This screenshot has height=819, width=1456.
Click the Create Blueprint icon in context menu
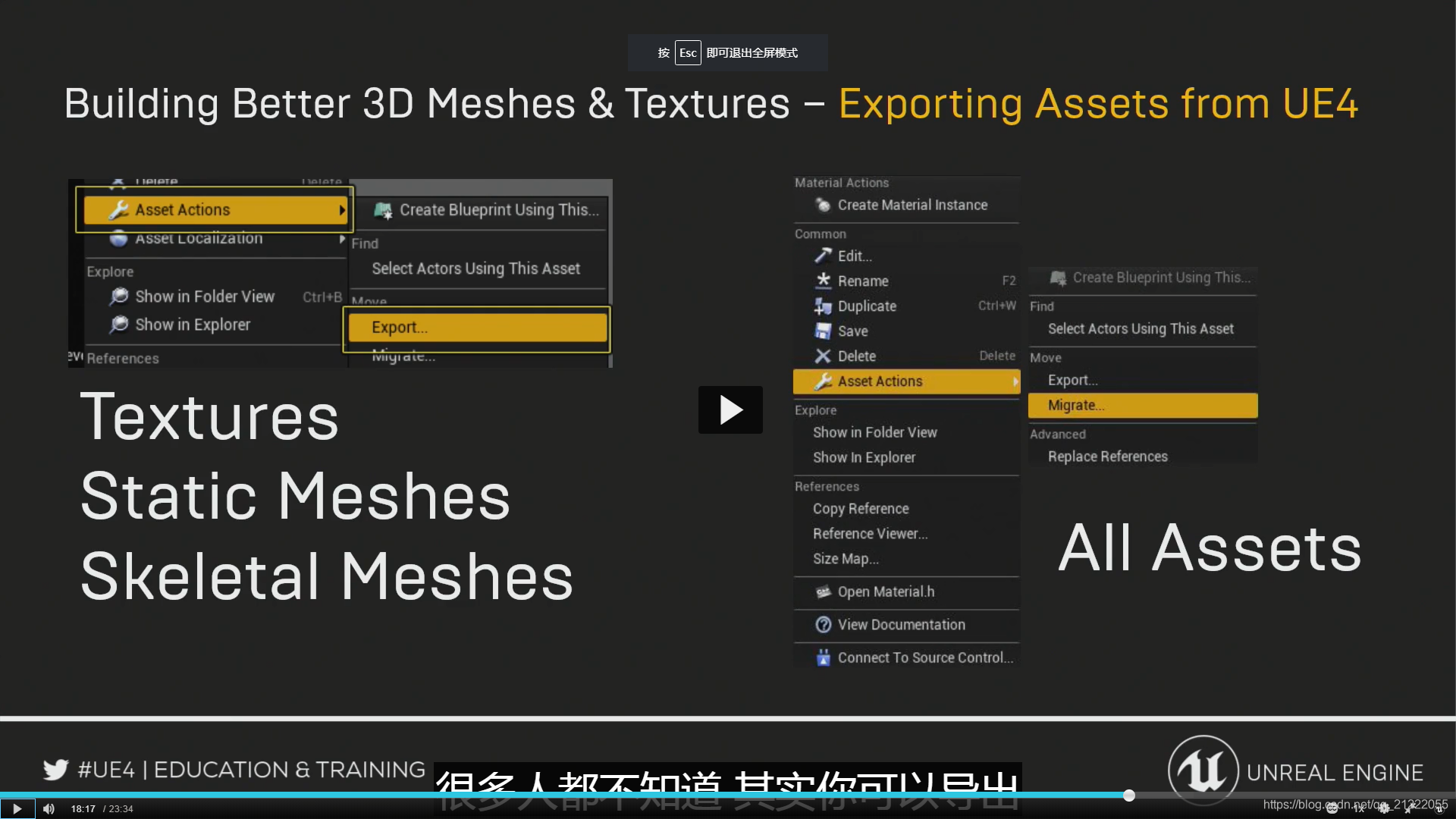point(384,209)
